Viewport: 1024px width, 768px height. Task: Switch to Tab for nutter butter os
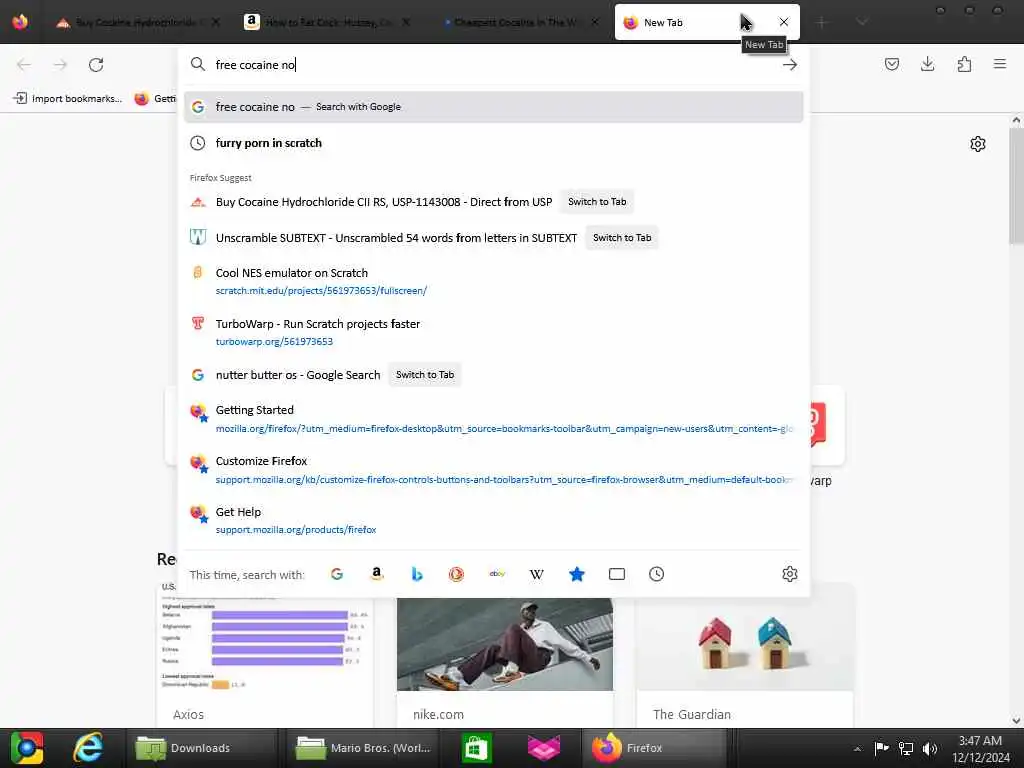coord(424,375)
